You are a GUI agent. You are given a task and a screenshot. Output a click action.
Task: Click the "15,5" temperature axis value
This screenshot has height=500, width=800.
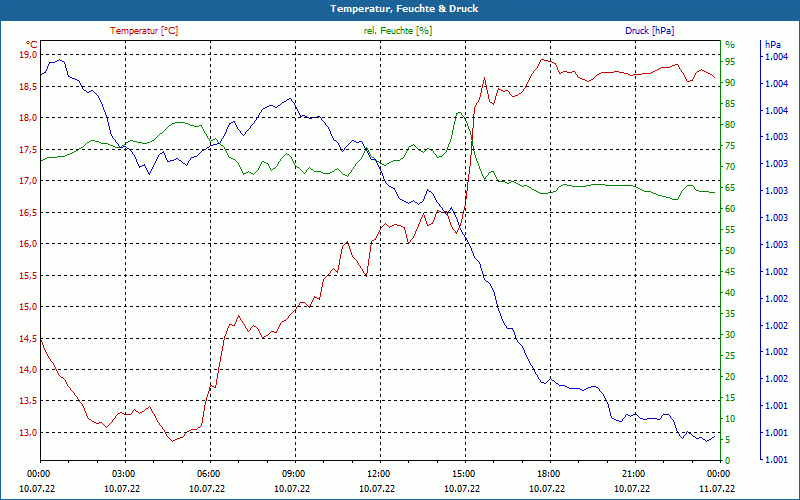[x=28, y=276]
